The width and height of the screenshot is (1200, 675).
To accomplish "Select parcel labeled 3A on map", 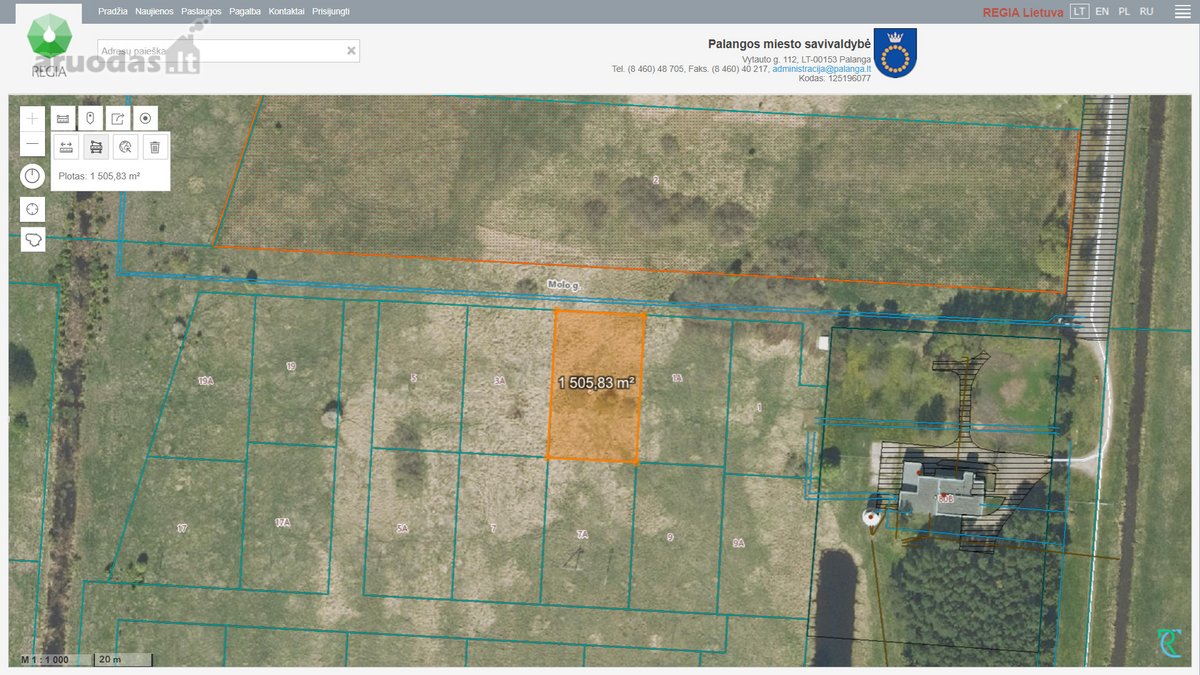I will [x=499, y=381].
